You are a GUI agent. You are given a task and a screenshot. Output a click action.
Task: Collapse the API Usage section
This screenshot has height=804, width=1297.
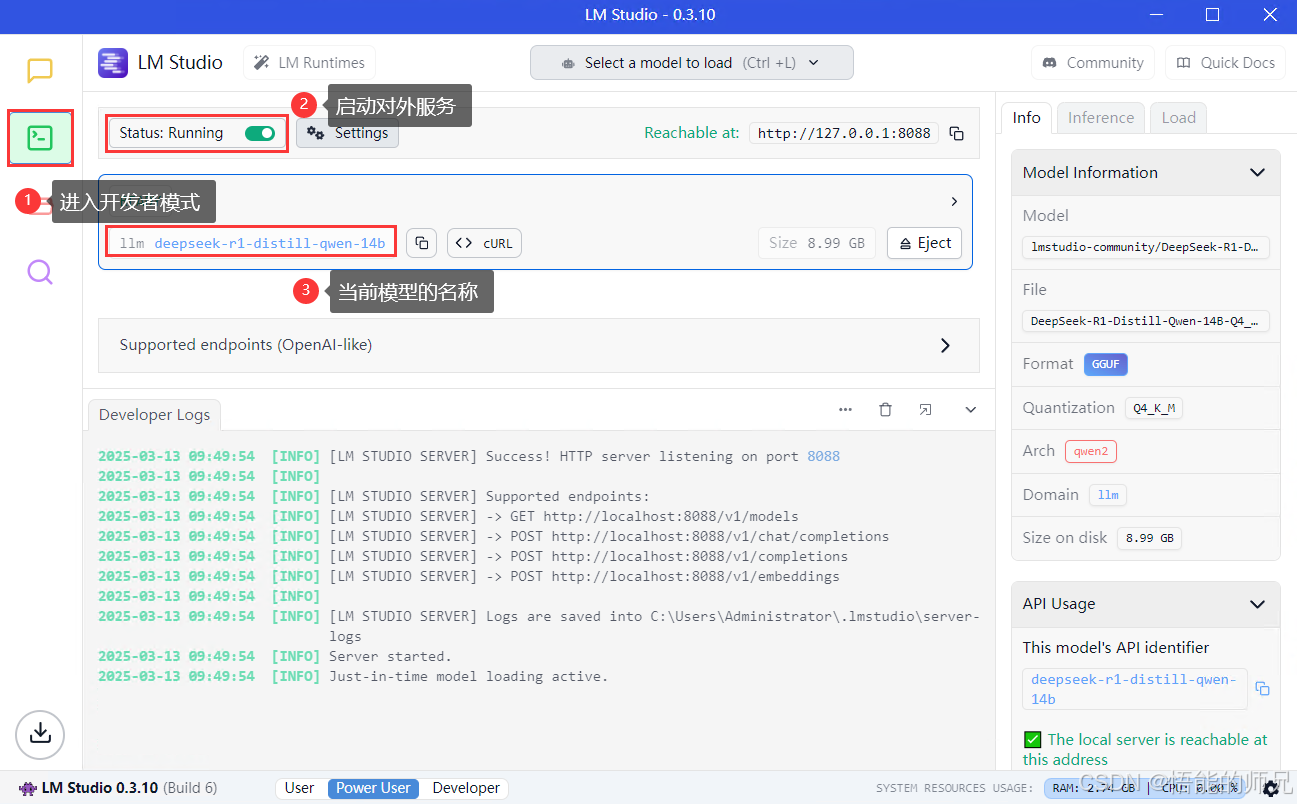coord(1258,604)
